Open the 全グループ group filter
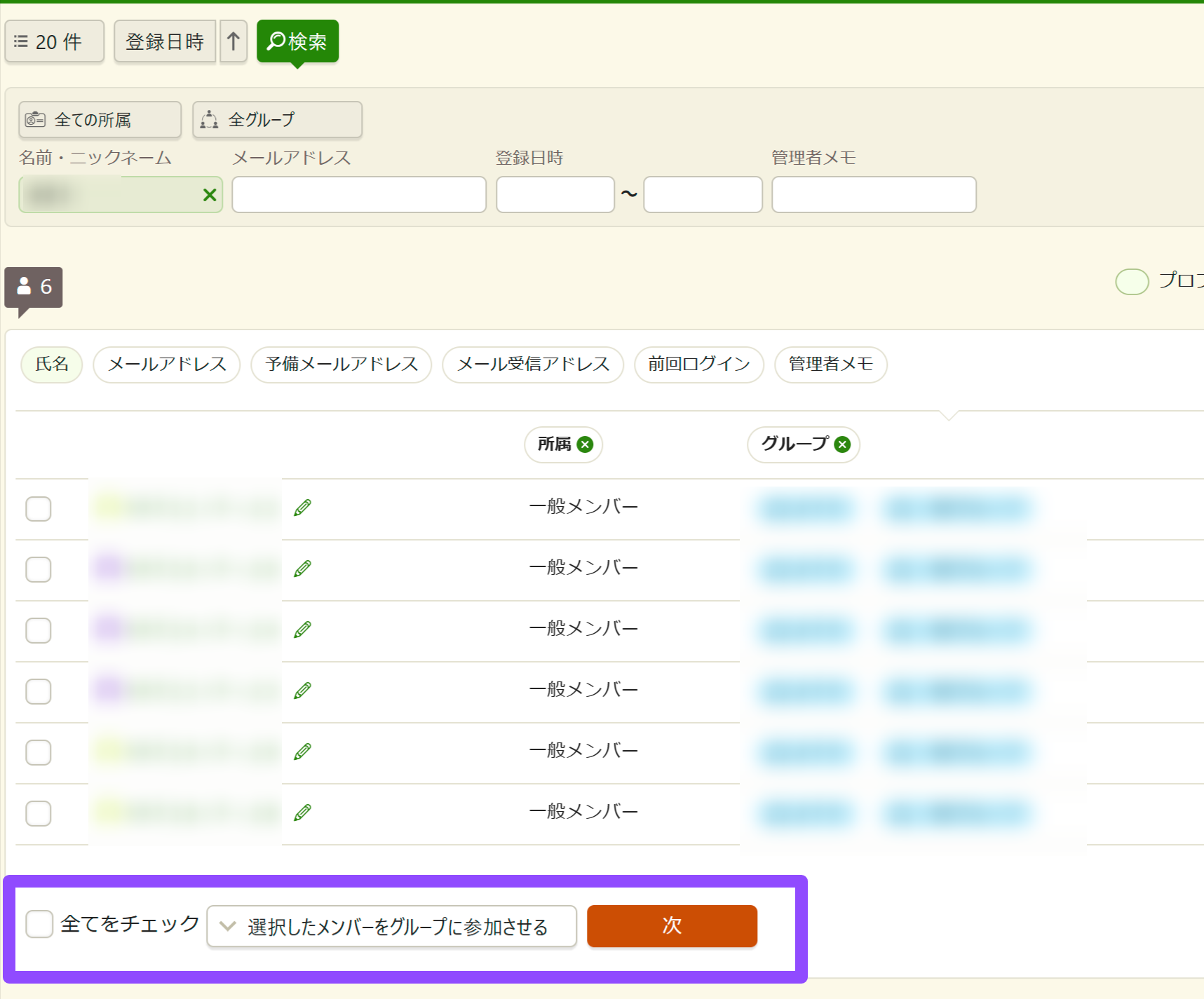Screen dimensions: 1204x999 (x=277, y=119)
